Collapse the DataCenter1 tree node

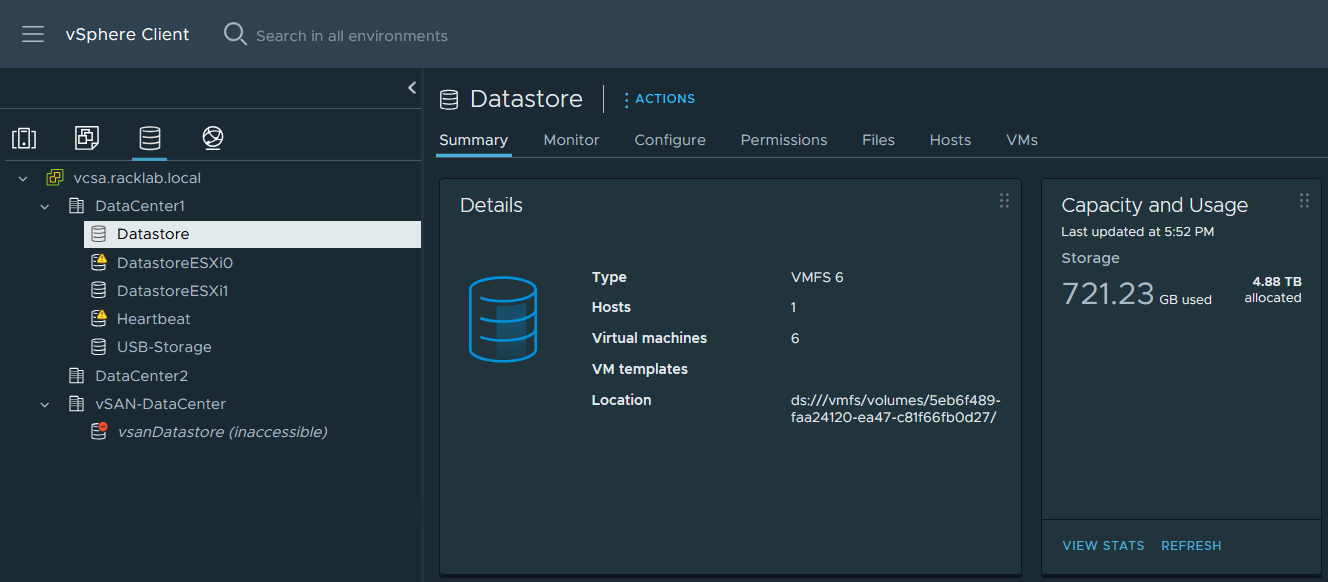[44, 205]
